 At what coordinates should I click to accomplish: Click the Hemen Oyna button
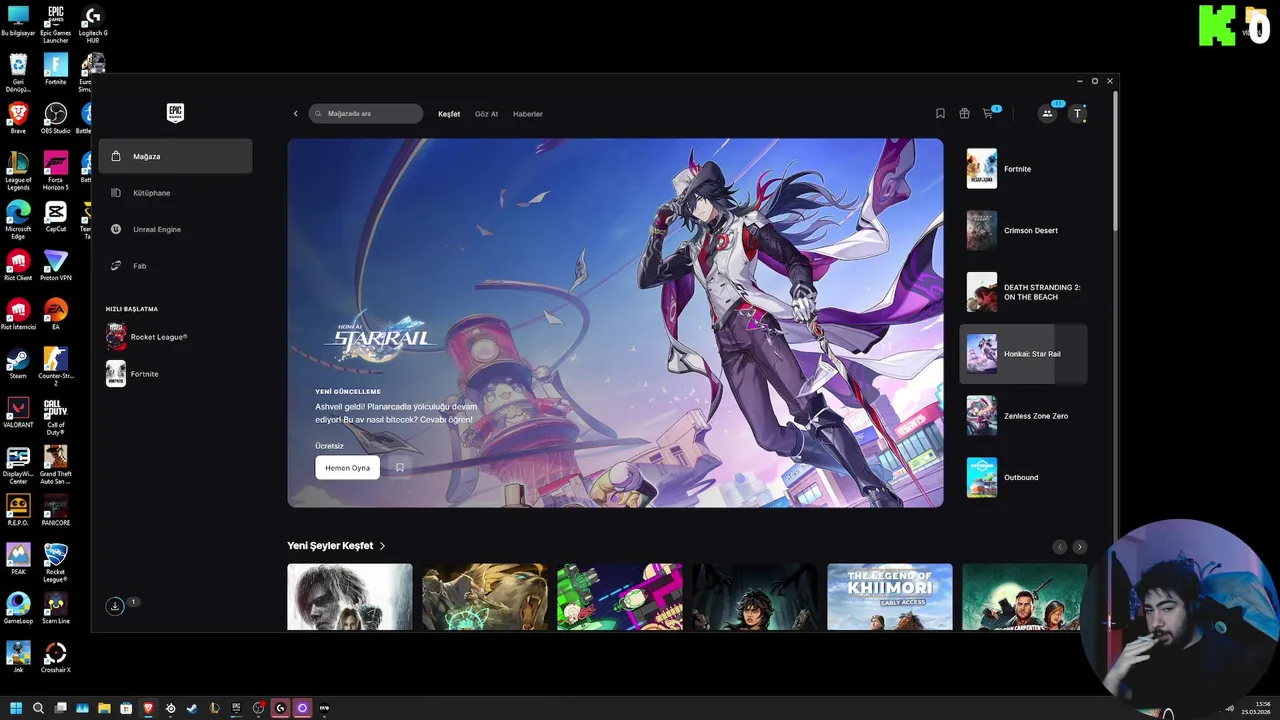pos(347,467)
